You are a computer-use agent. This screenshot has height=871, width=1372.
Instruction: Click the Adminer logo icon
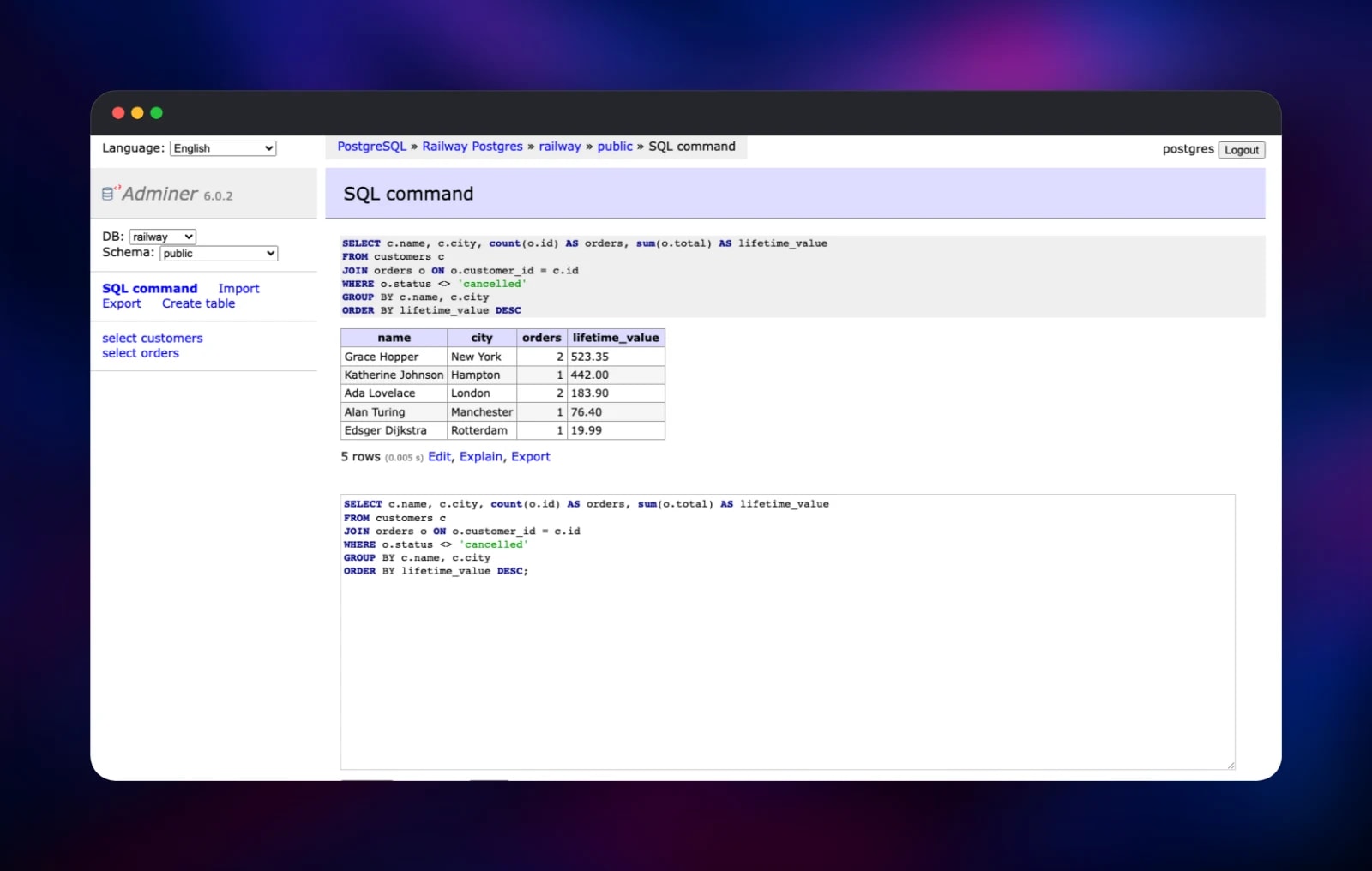tap(110, 193)
